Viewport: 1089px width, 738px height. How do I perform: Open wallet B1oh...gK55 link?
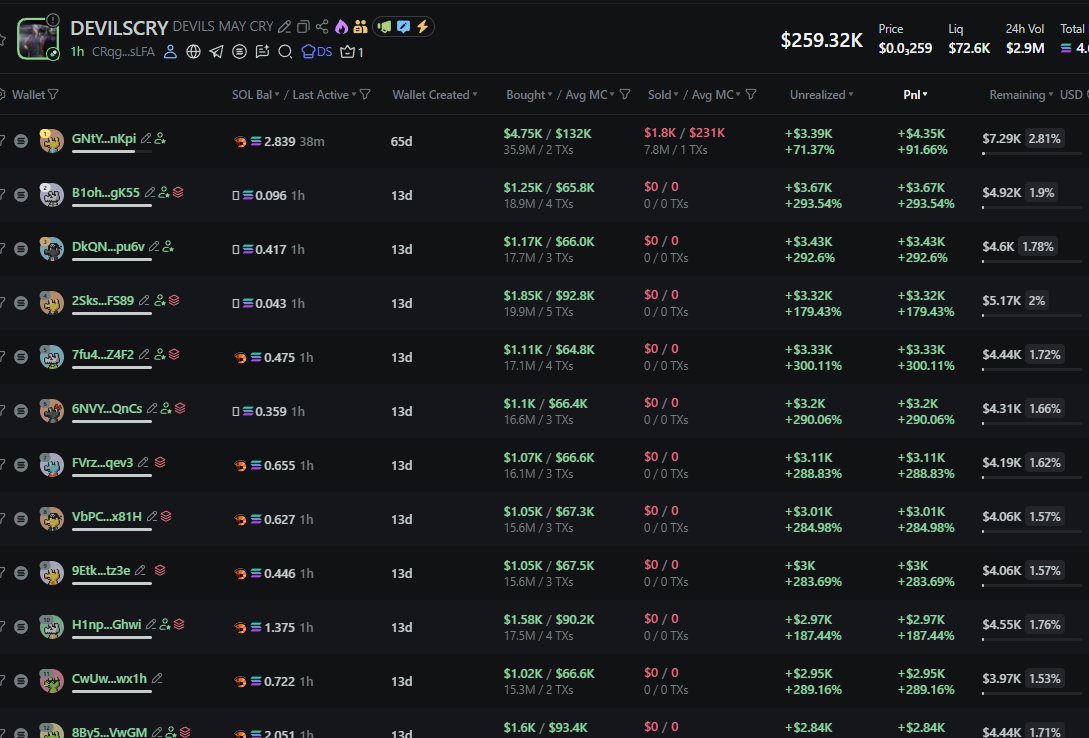point(105,194)
